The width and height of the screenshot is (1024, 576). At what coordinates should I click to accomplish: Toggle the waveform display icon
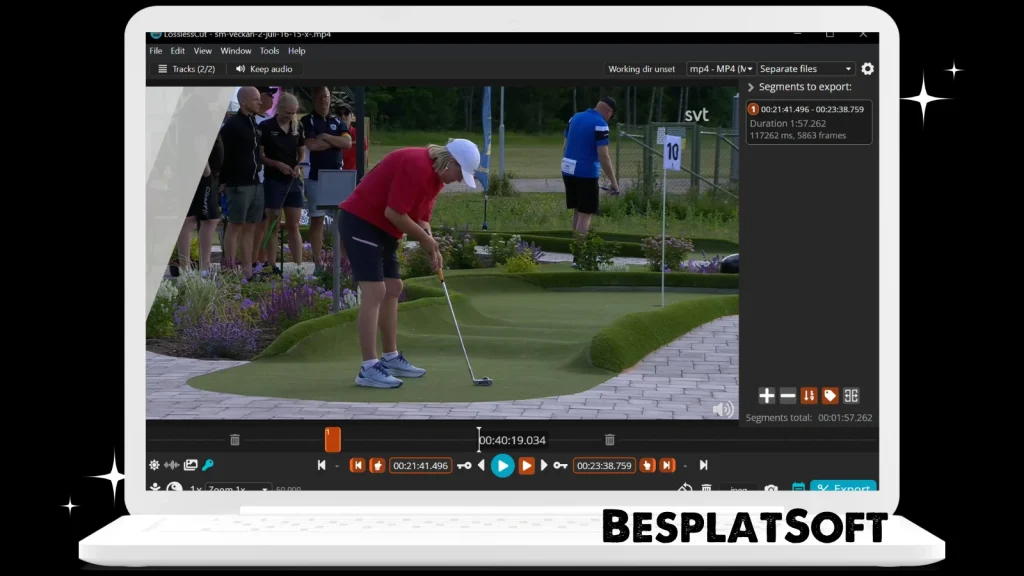(171, 465)
